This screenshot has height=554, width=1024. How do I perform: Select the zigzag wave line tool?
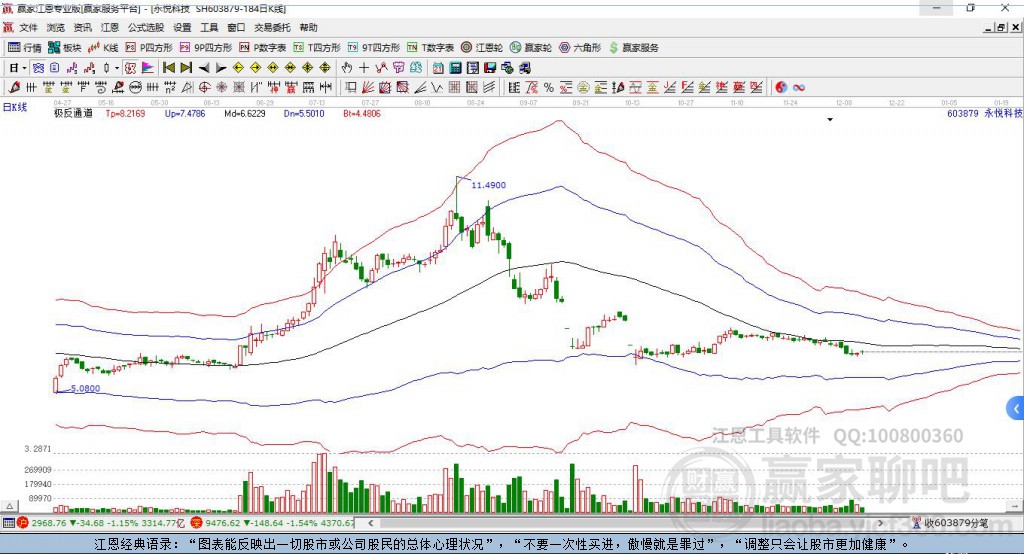(437, 88)
